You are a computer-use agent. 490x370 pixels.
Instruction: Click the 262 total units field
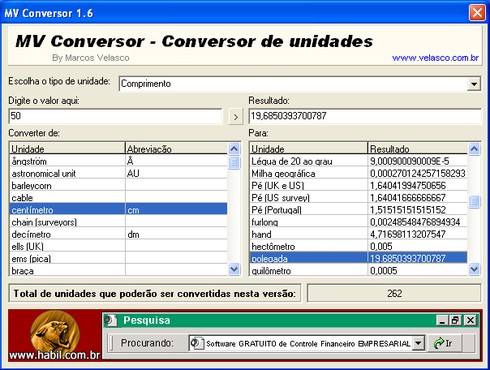coord(394,293)
